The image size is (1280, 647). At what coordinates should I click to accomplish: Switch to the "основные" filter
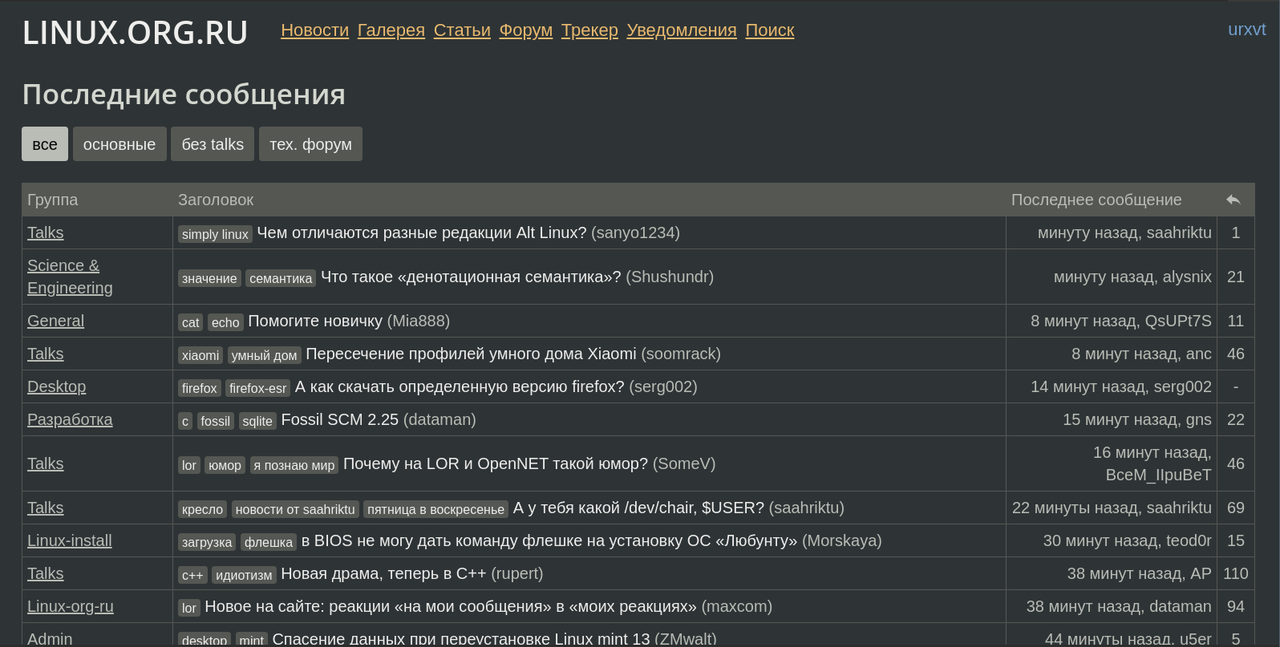click(x=119, y=144)
